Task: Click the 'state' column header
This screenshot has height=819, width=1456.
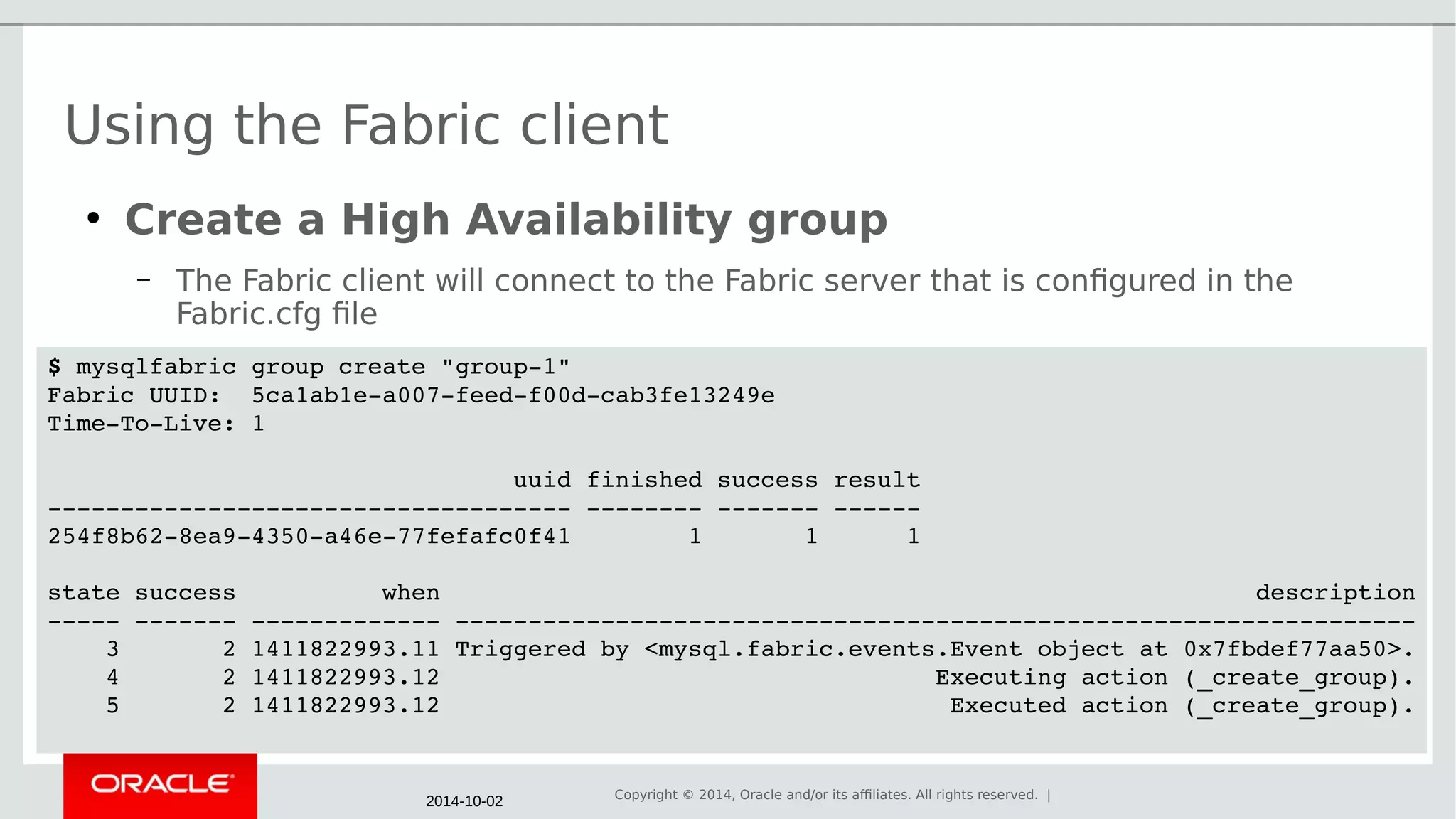Action: point(84,593)
